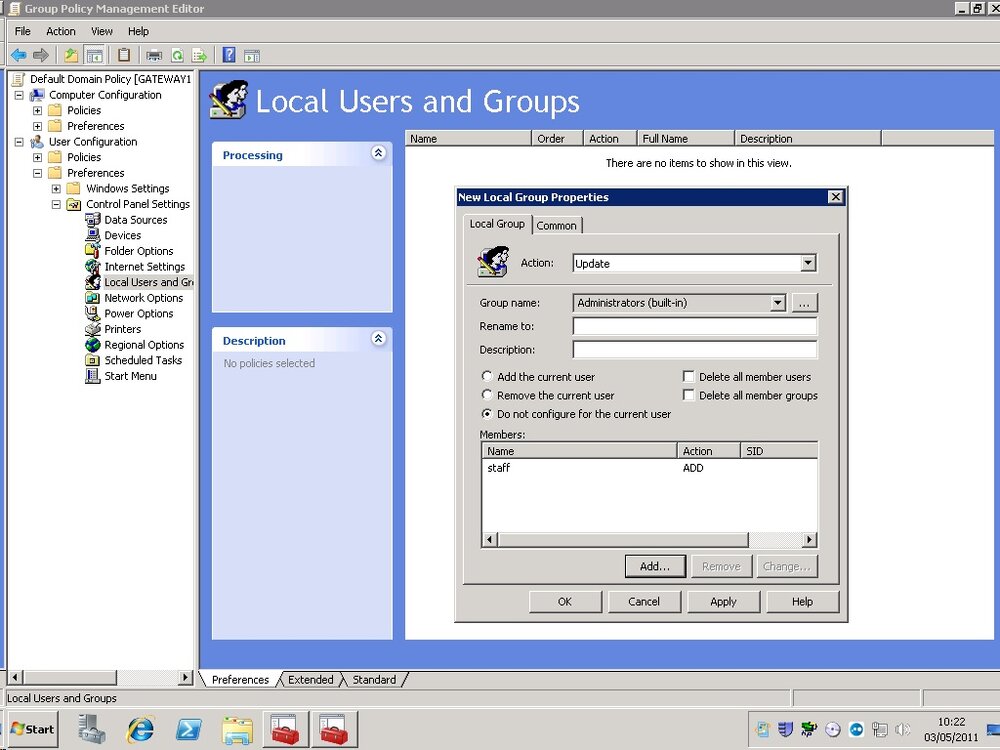Click the dialog Help button
The image size is (1000, 750).
tap(802, 601)
